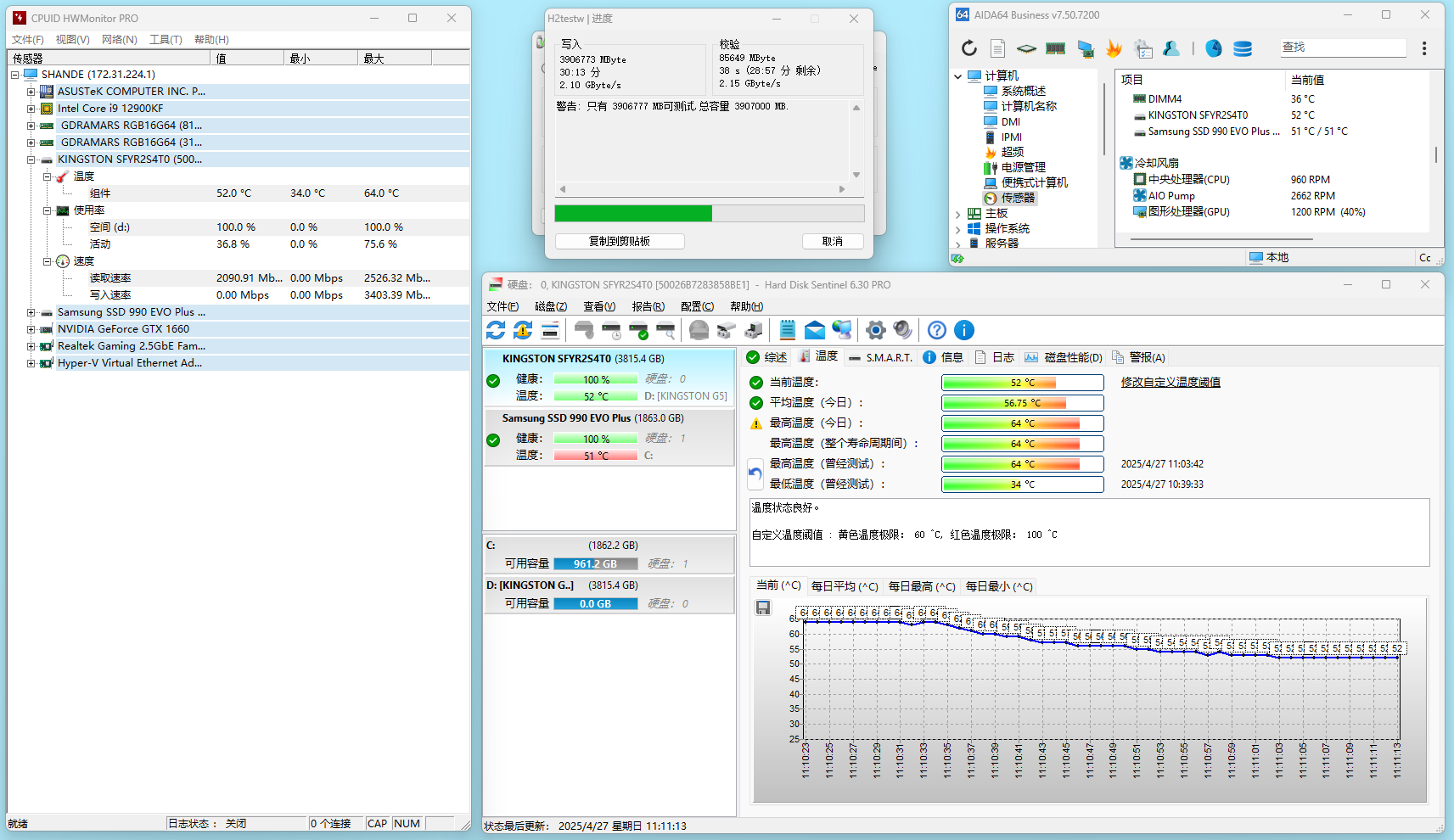Screen dimensions: 1454x840
Task: Click the blue info circle toolbar icon
Action: 963,330
